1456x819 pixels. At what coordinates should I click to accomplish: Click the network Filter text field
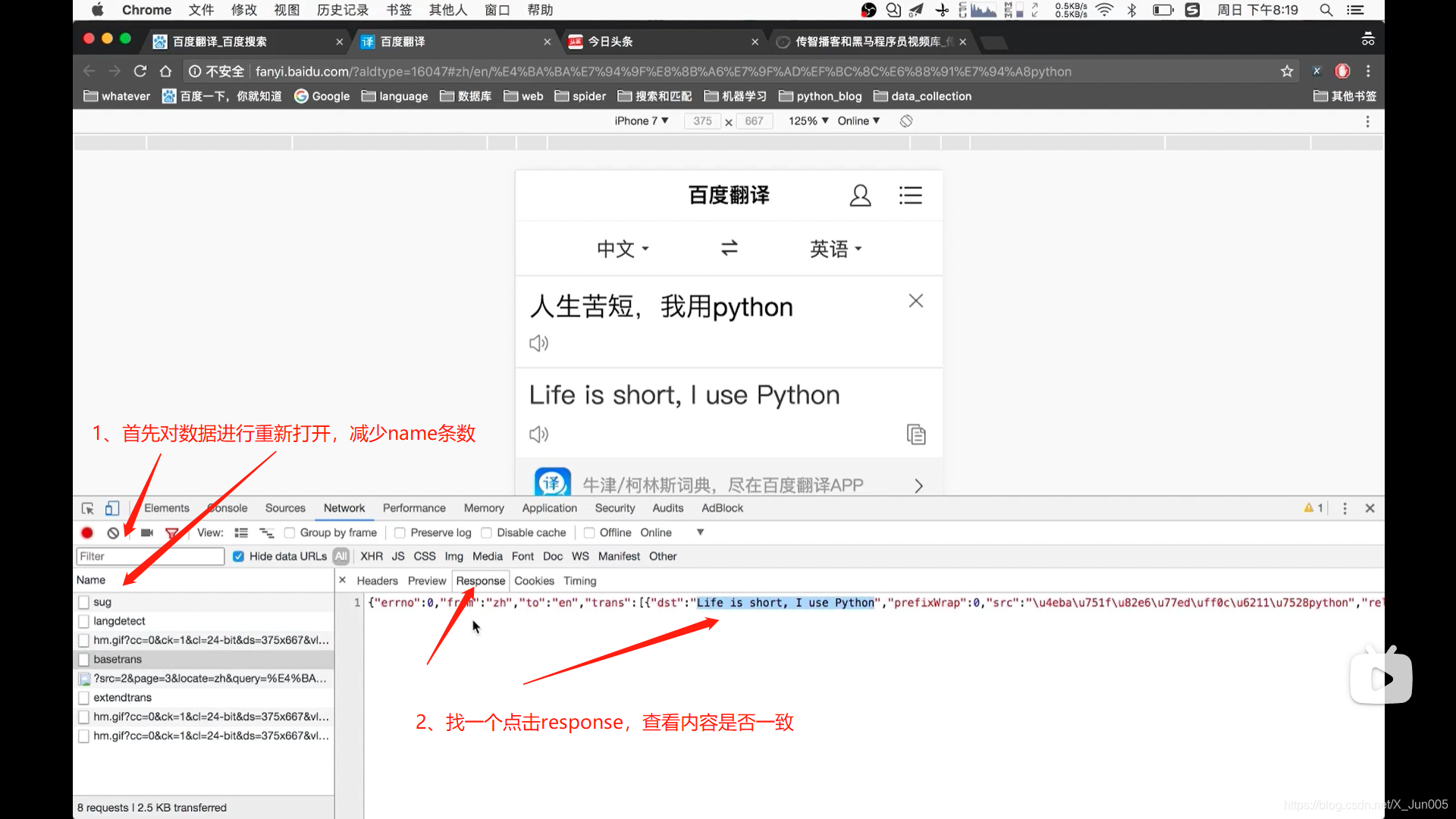pyautogui.click(x=150, y=557)
